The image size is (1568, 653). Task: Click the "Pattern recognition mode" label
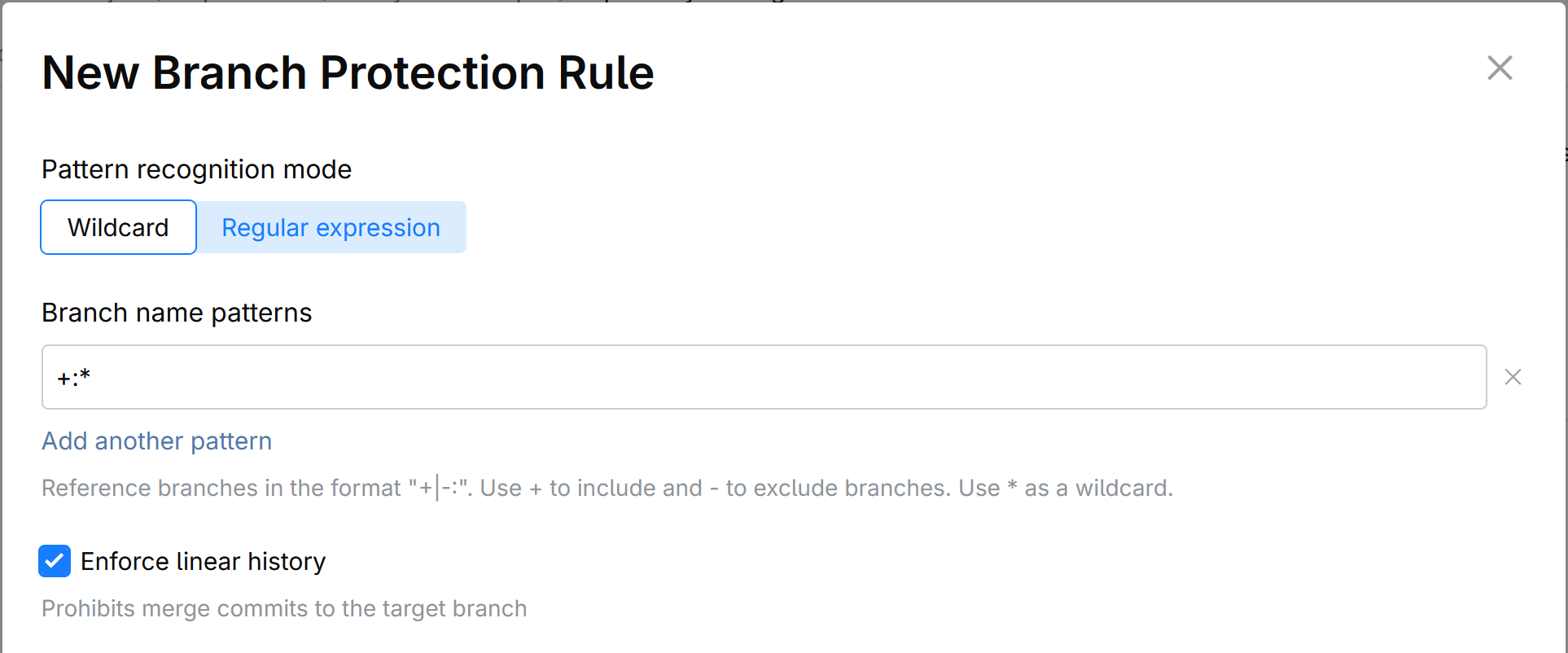196,169
